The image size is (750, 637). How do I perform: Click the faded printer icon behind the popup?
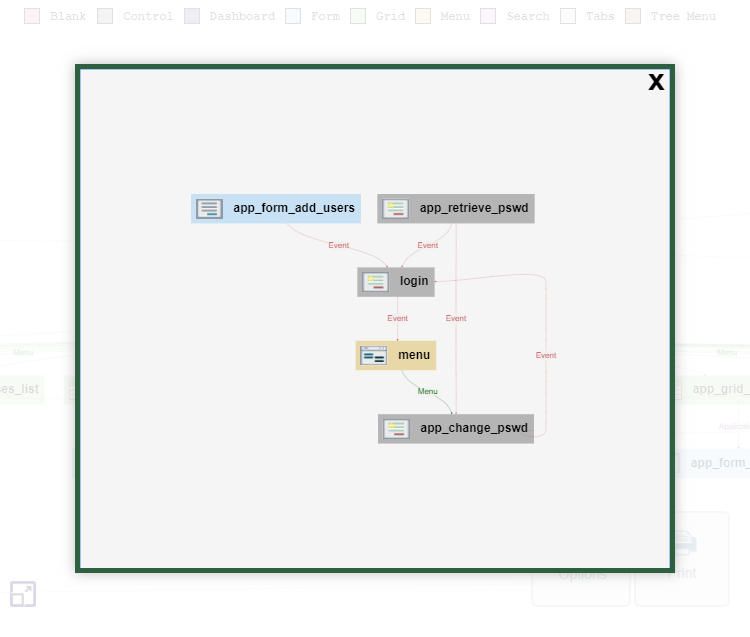click(682, 547)
